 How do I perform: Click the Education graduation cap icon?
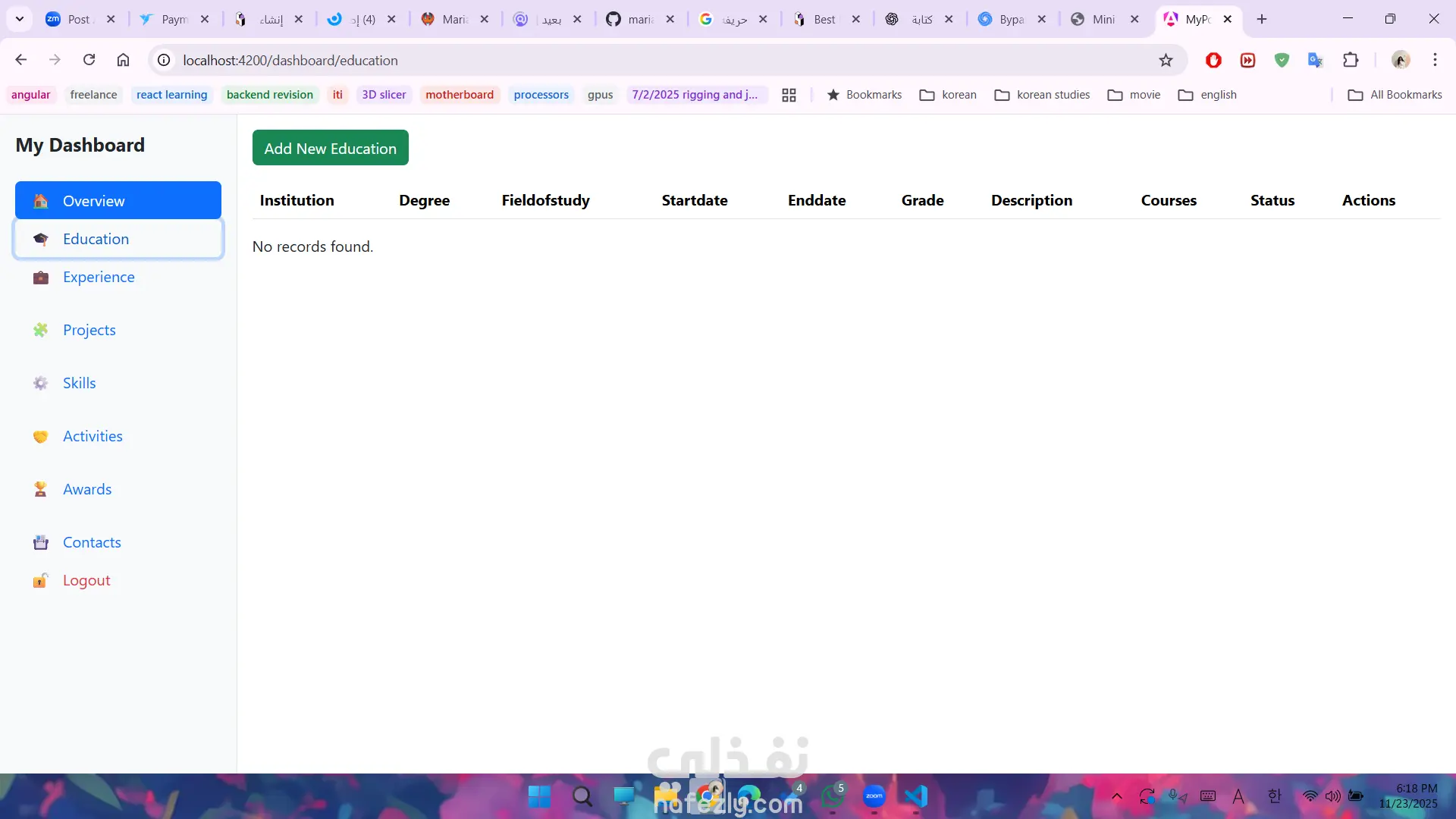(x=41, y=240)
